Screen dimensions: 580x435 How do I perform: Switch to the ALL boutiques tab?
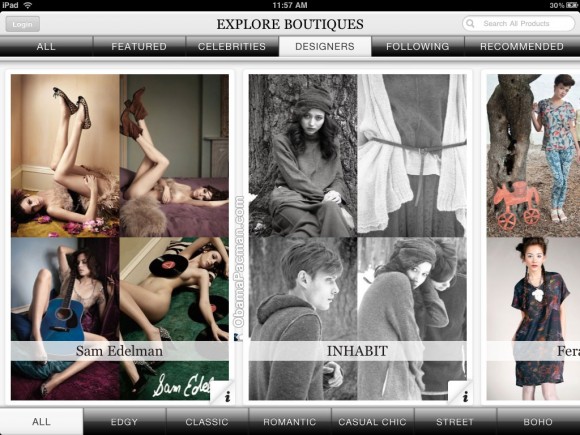click(x=46, y=46)
